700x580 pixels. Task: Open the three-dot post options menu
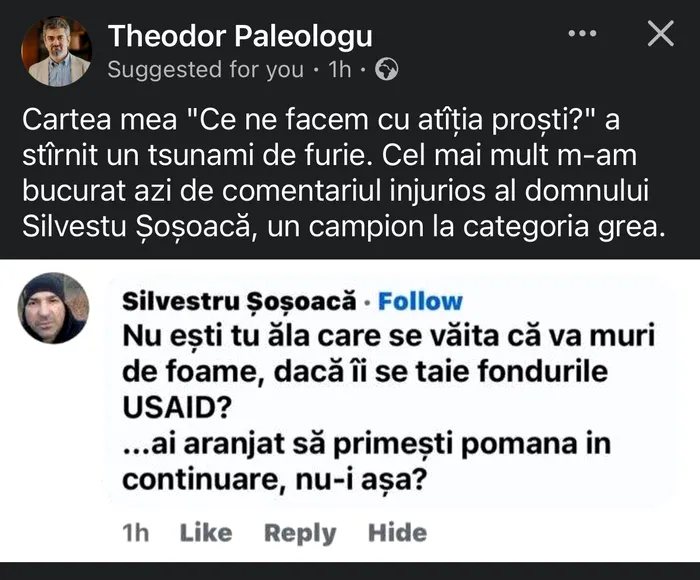(582, 35)
